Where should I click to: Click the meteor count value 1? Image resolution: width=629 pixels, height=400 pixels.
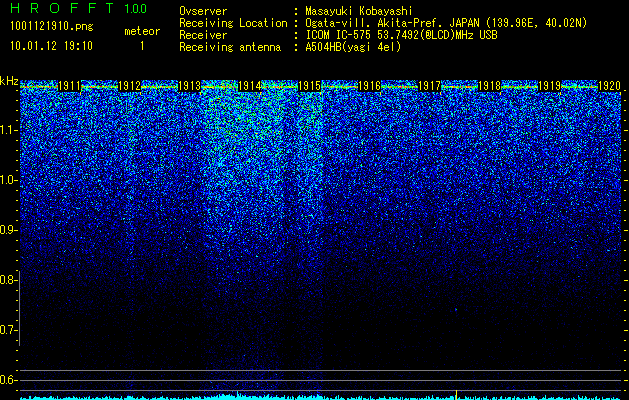(142, 46)
